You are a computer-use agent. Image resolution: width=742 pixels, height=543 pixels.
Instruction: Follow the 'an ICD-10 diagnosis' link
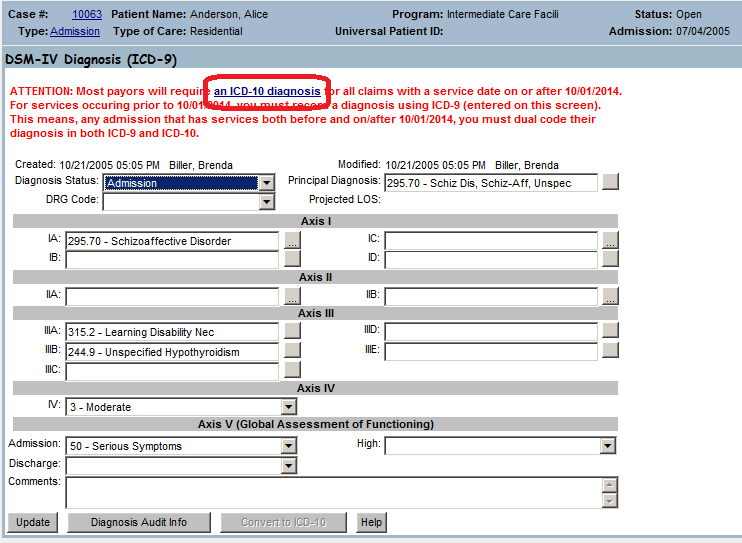point(267,91)
